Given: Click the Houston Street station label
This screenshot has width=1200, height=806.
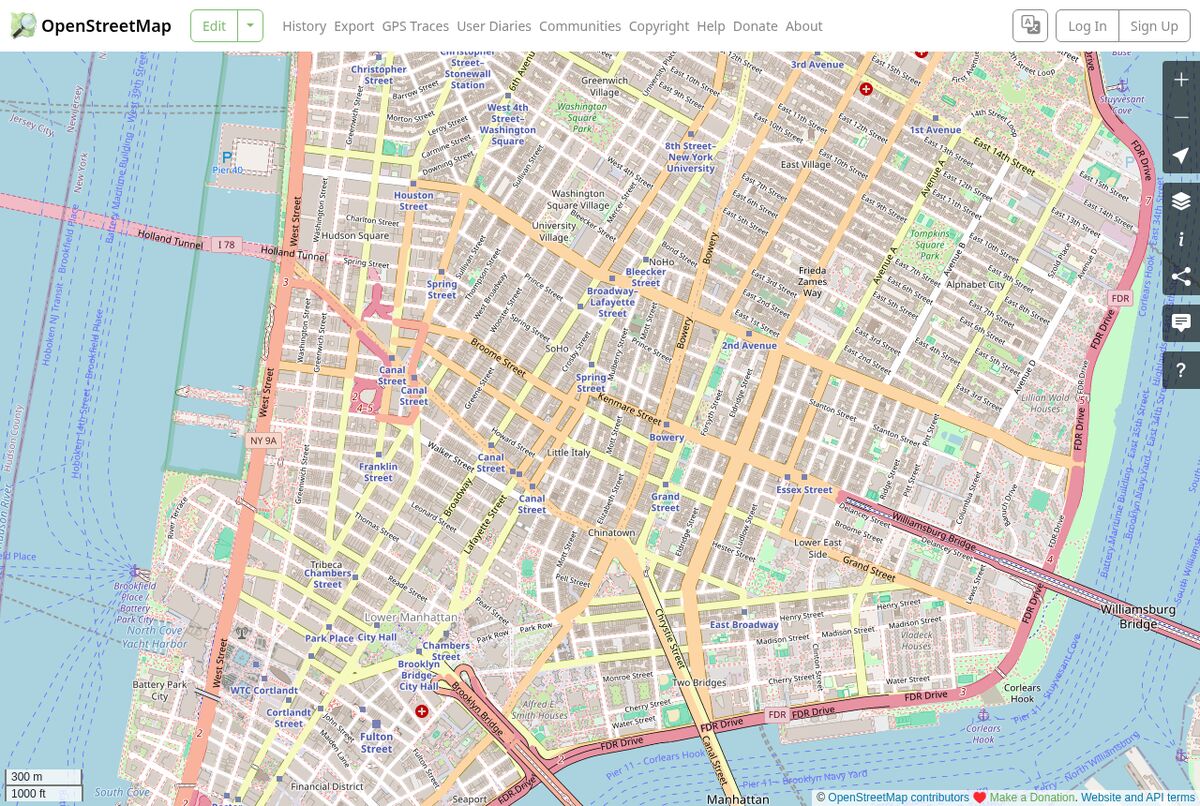Looking at the screenshot, I should [413, 201].
